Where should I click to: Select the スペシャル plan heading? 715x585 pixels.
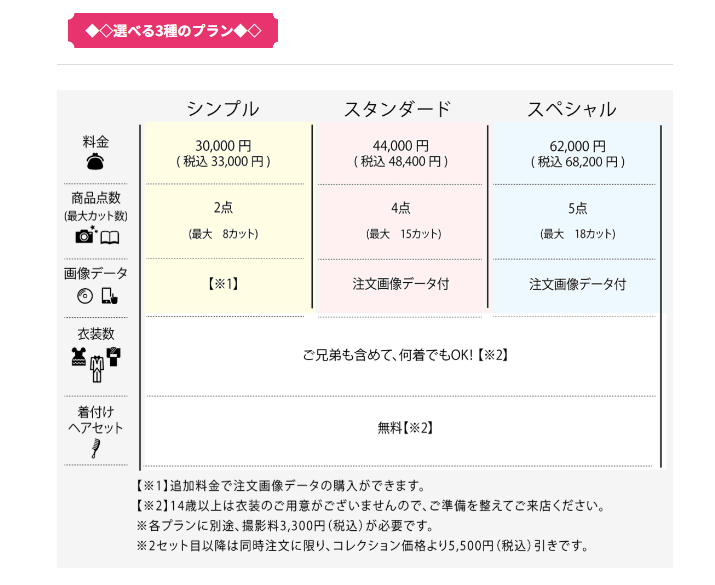pyautogui.click(x=572, y=109)
